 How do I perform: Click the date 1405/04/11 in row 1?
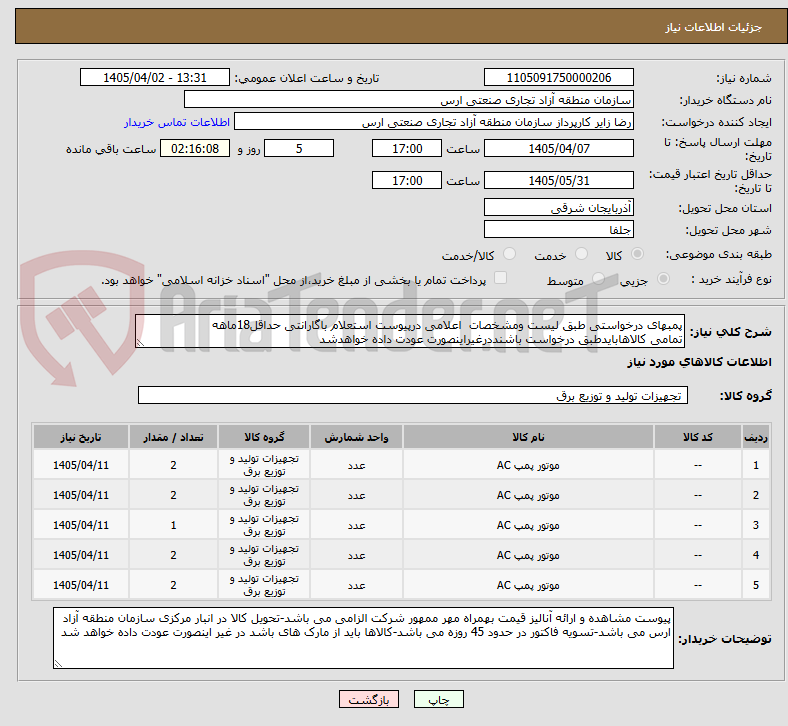[81, 465]
